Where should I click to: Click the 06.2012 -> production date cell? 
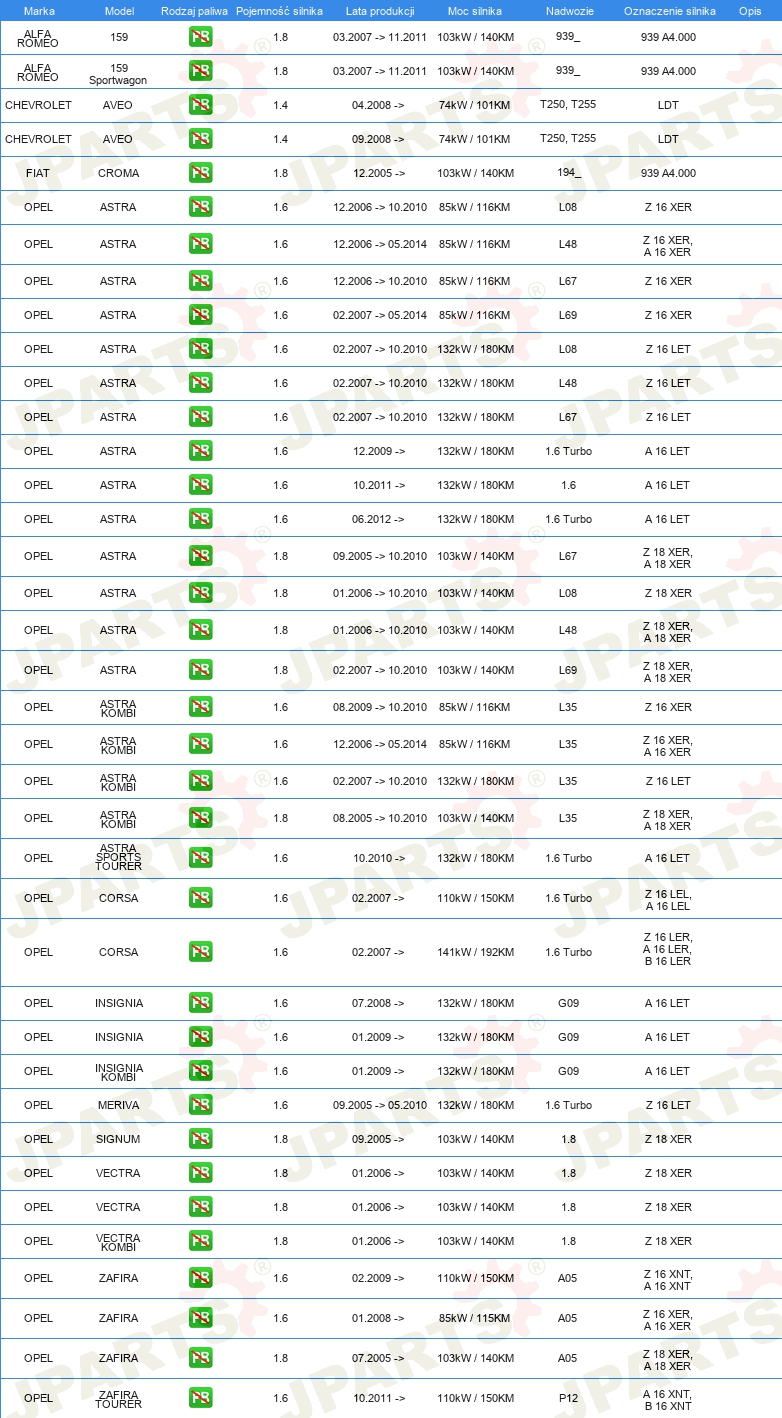click(x=379, y=519)
